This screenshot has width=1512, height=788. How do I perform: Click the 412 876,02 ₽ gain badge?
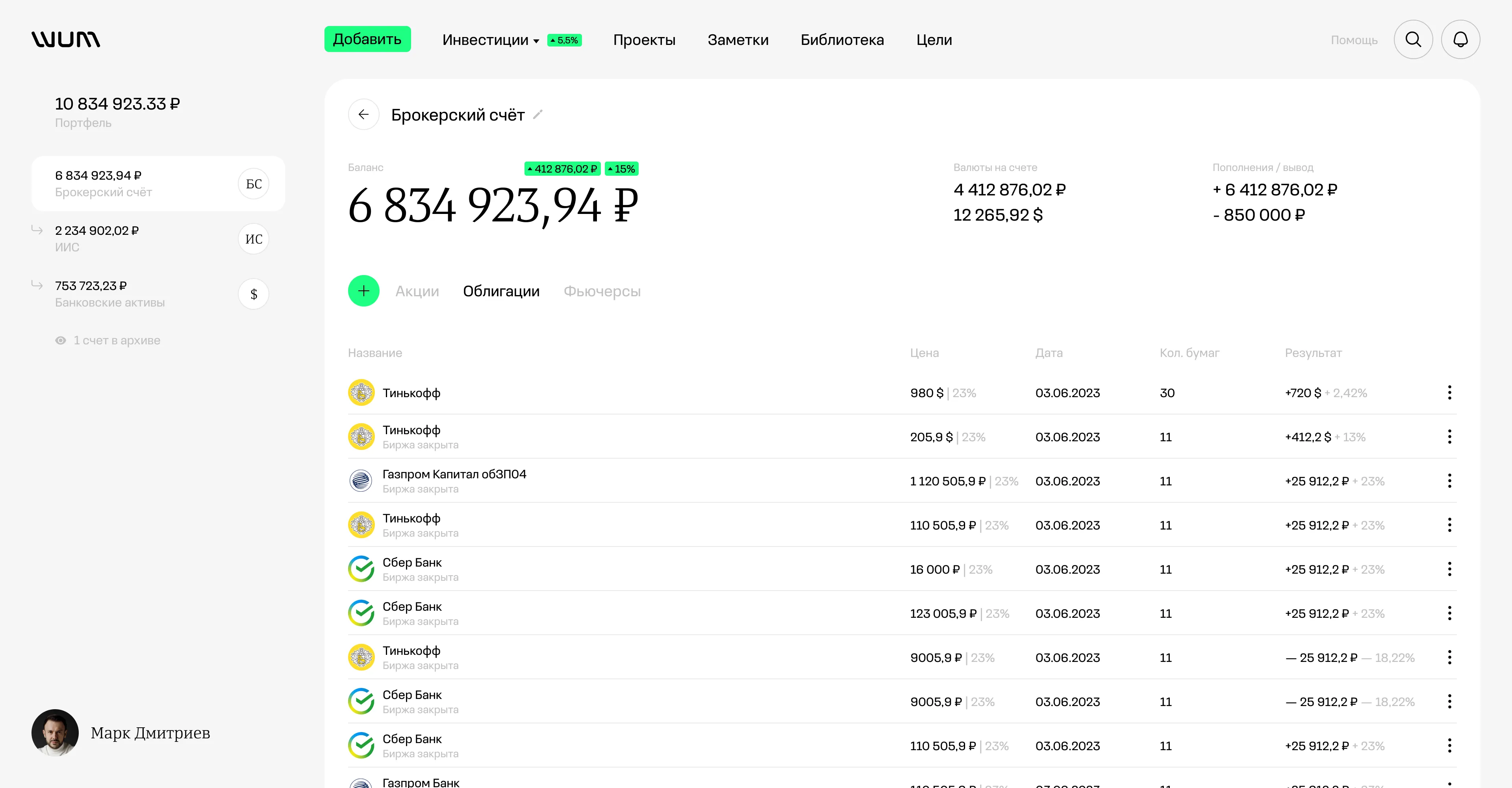click(x=562, y=169)
